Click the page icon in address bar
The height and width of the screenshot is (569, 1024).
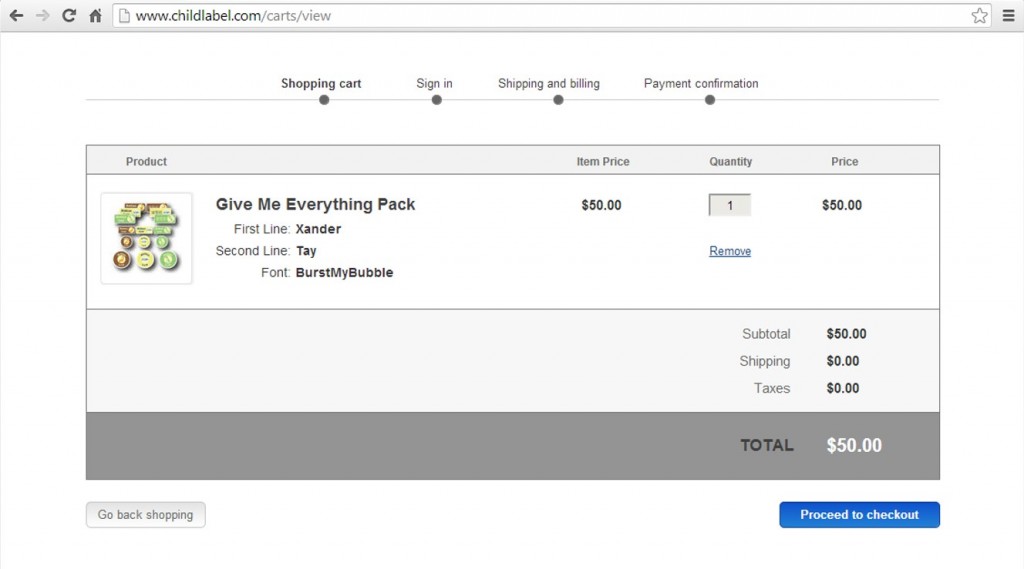[124, 16]
